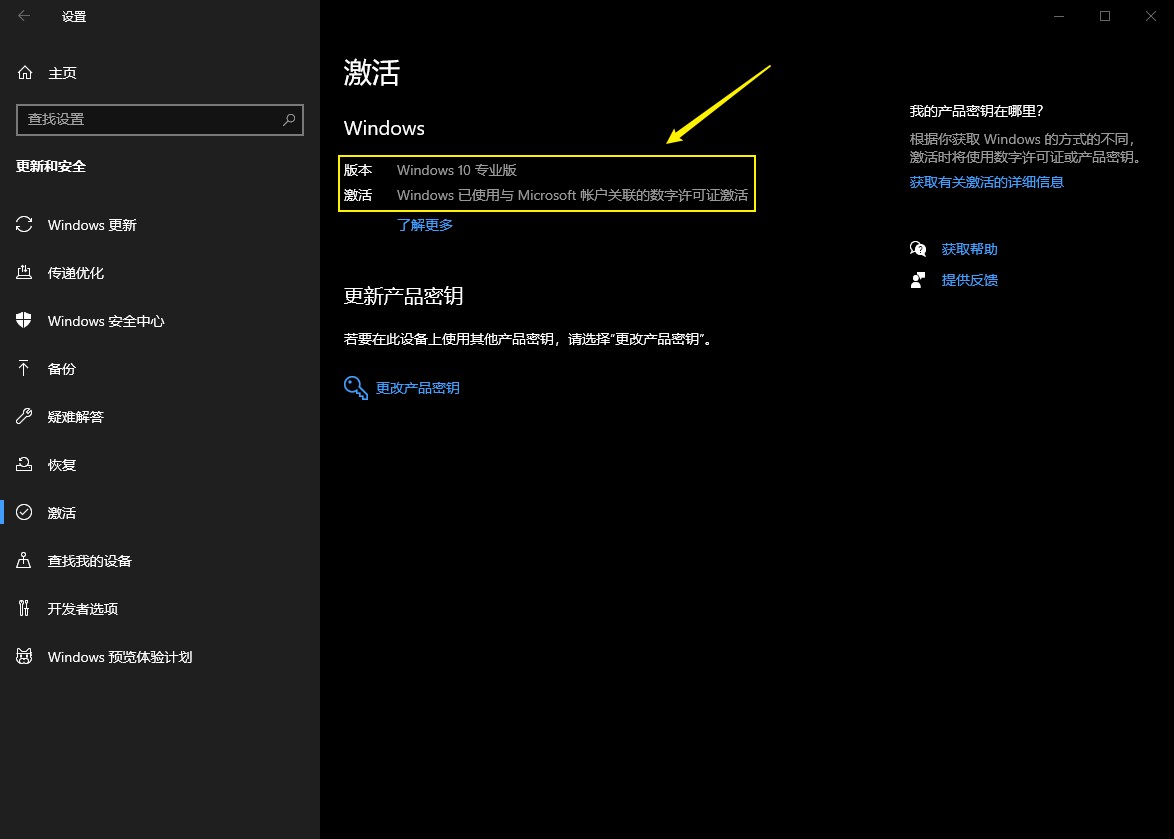This screenshot has width=1174, height=839.
Task: Click the 获取帮助 link
Action: 969,249
